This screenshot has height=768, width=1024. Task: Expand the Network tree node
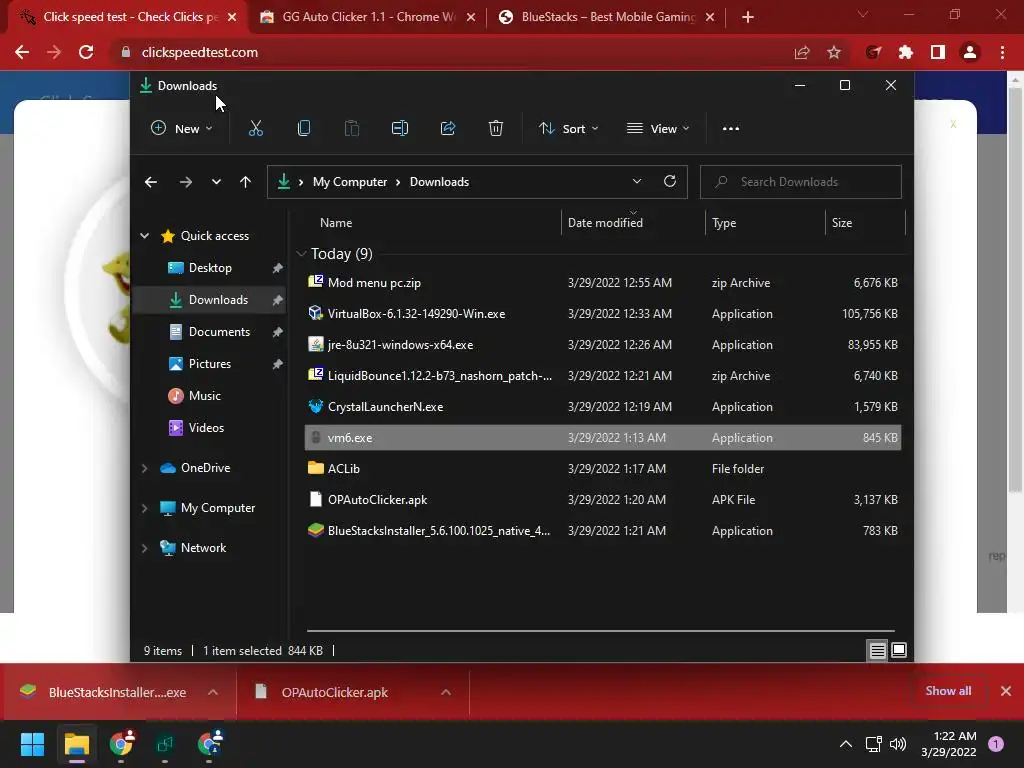[144, 548]
